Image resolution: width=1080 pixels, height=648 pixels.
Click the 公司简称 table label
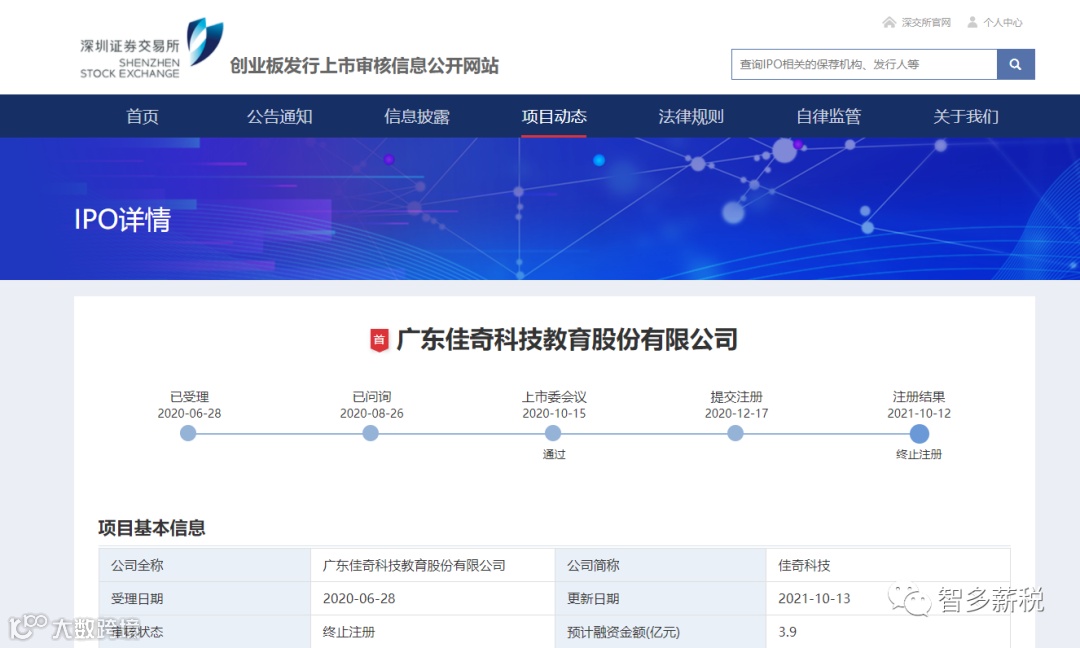click(x=593, y=565)
